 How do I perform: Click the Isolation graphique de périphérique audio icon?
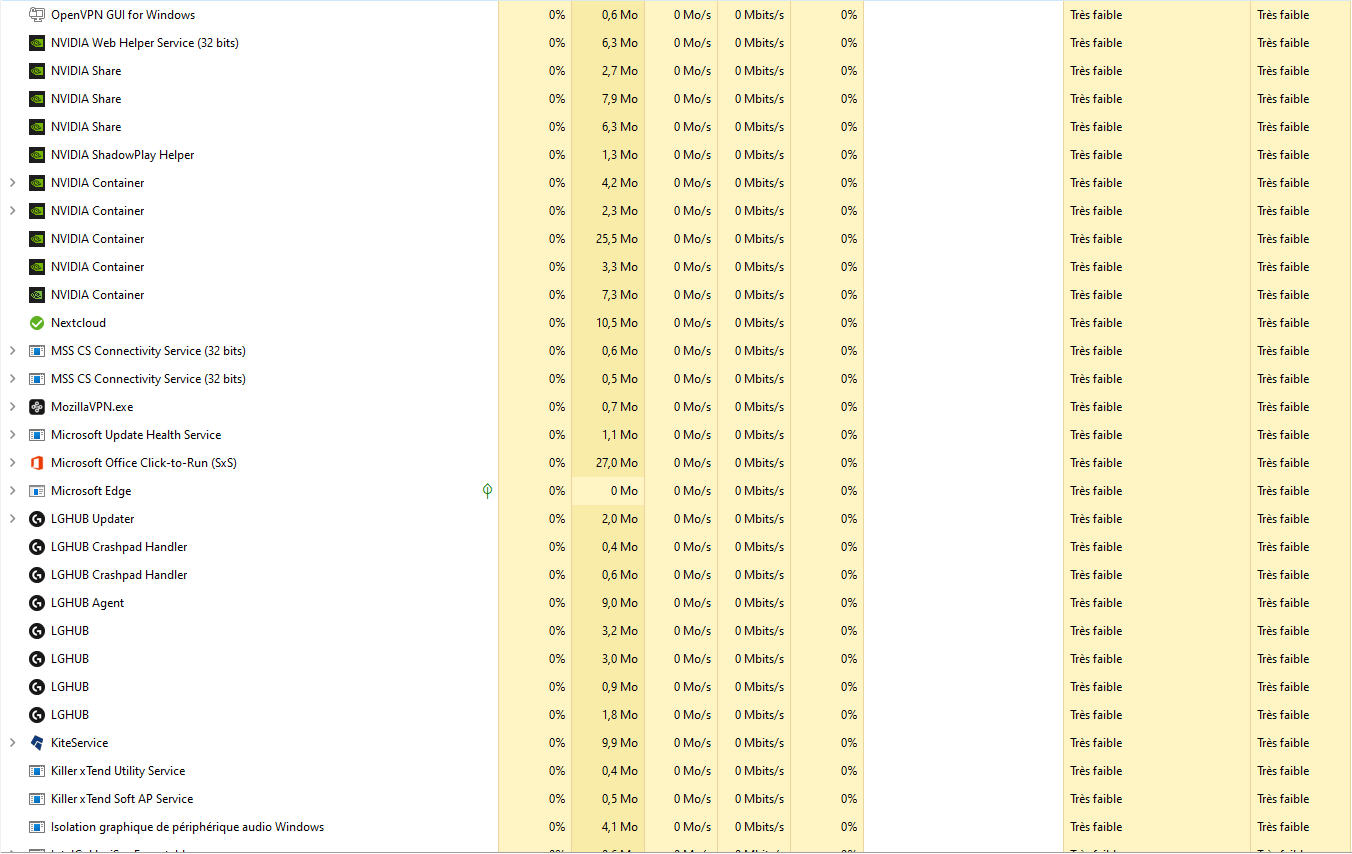pyautogui.click(x=37, y=827)
